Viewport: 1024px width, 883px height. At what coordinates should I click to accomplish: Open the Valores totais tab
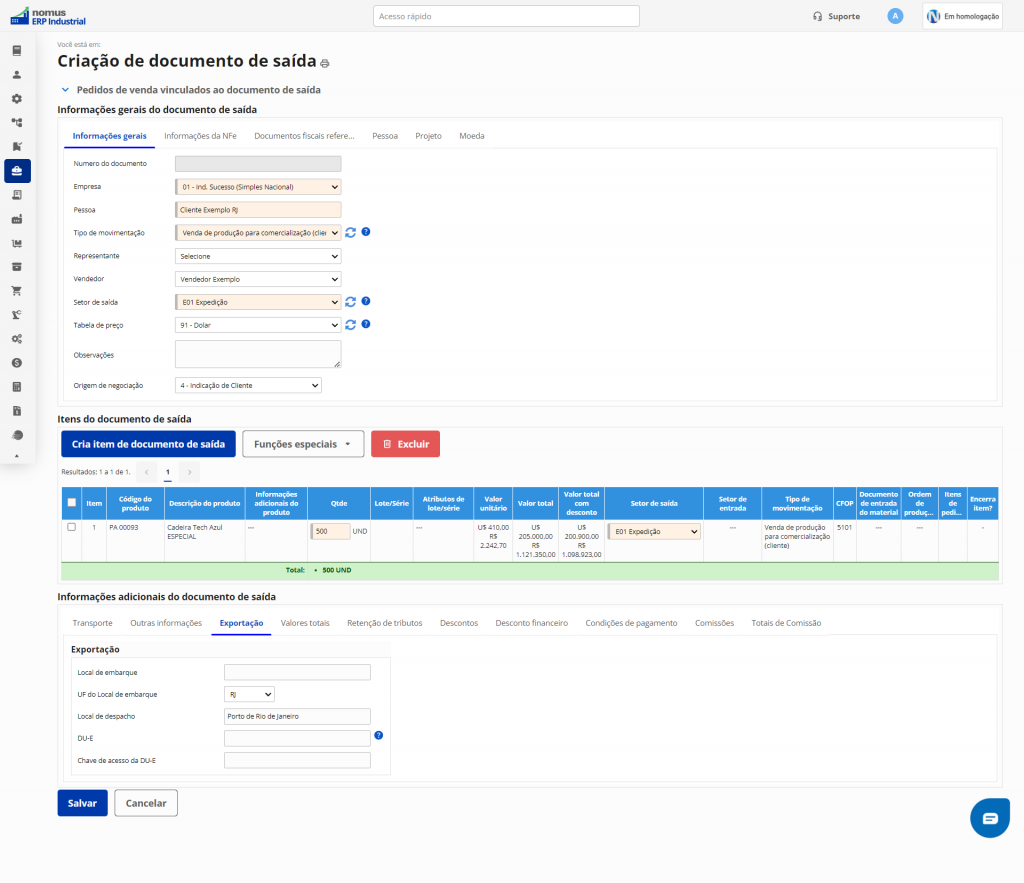(x=305, y=623)
